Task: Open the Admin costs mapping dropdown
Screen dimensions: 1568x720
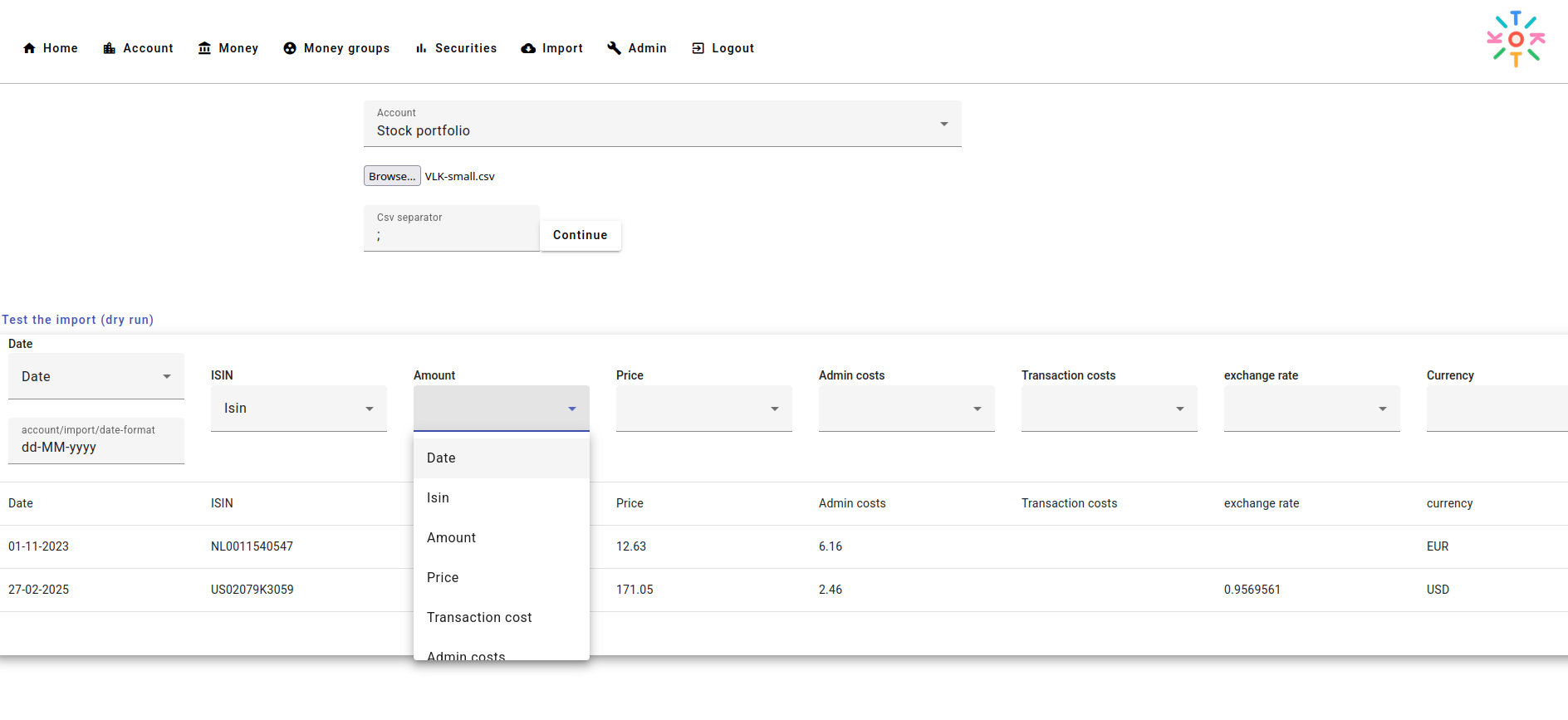Action: click(x=907, y=409)
